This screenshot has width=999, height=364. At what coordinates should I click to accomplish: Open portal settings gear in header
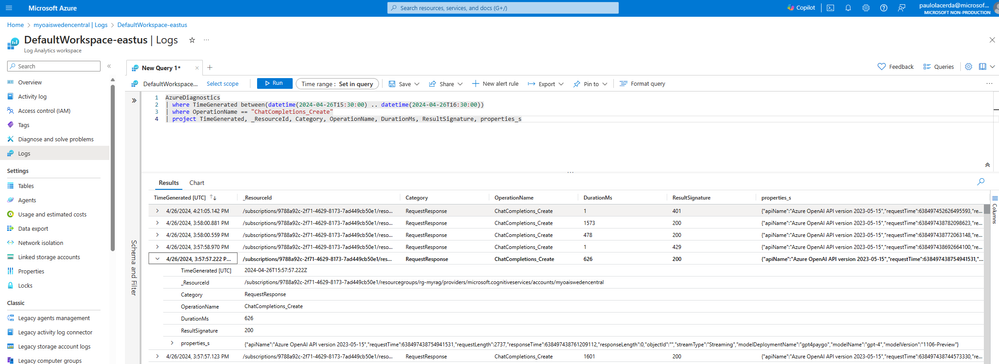[866, 8]
